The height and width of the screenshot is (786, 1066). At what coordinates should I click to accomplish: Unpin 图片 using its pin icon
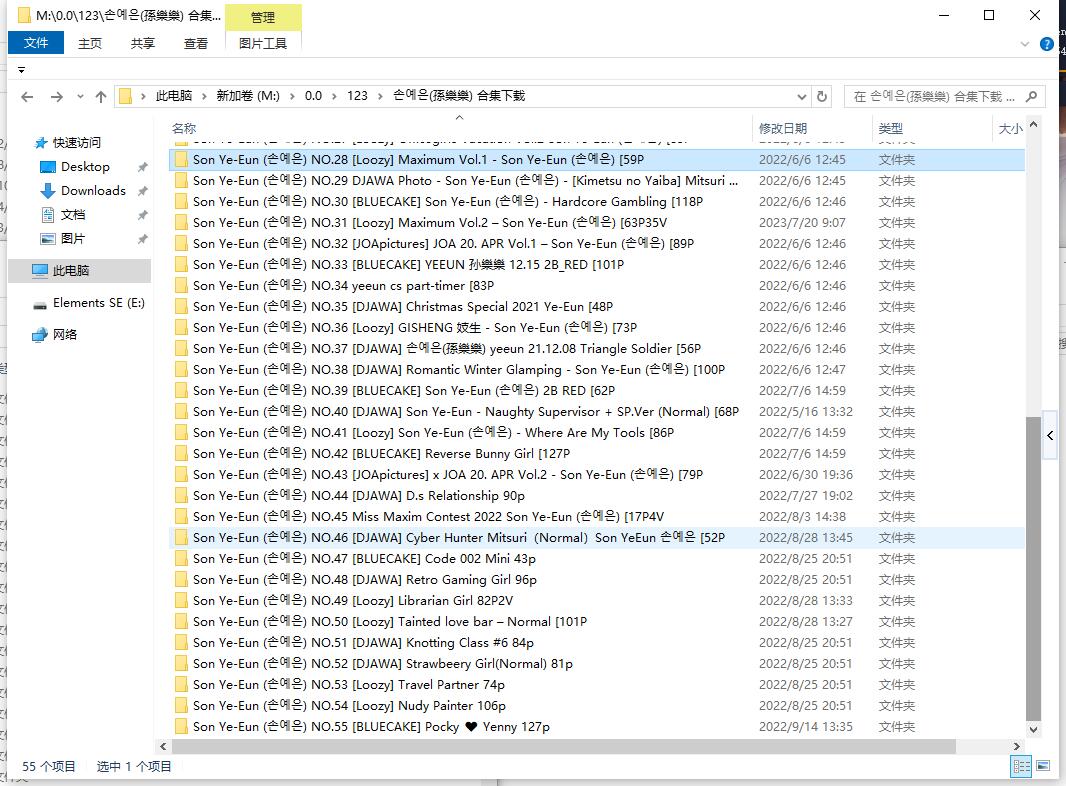[142, 239]
